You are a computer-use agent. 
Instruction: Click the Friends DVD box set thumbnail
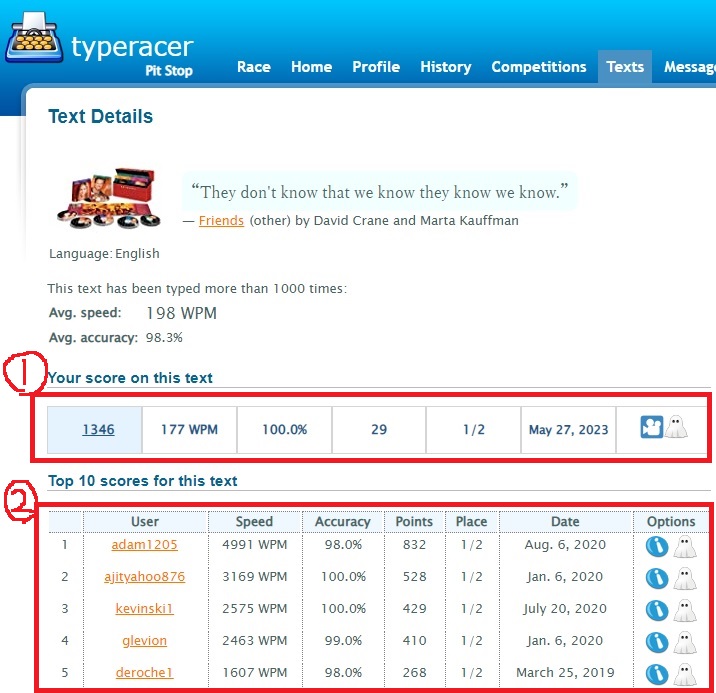(110, 198)
